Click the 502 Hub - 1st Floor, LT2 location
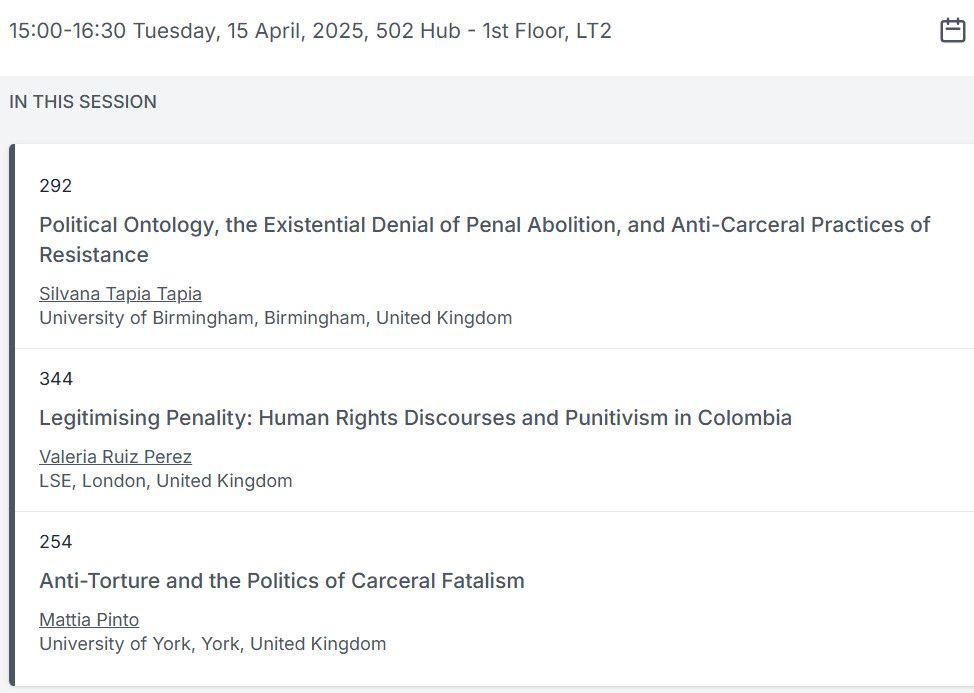The image size is (974, 693). (493, 30)
